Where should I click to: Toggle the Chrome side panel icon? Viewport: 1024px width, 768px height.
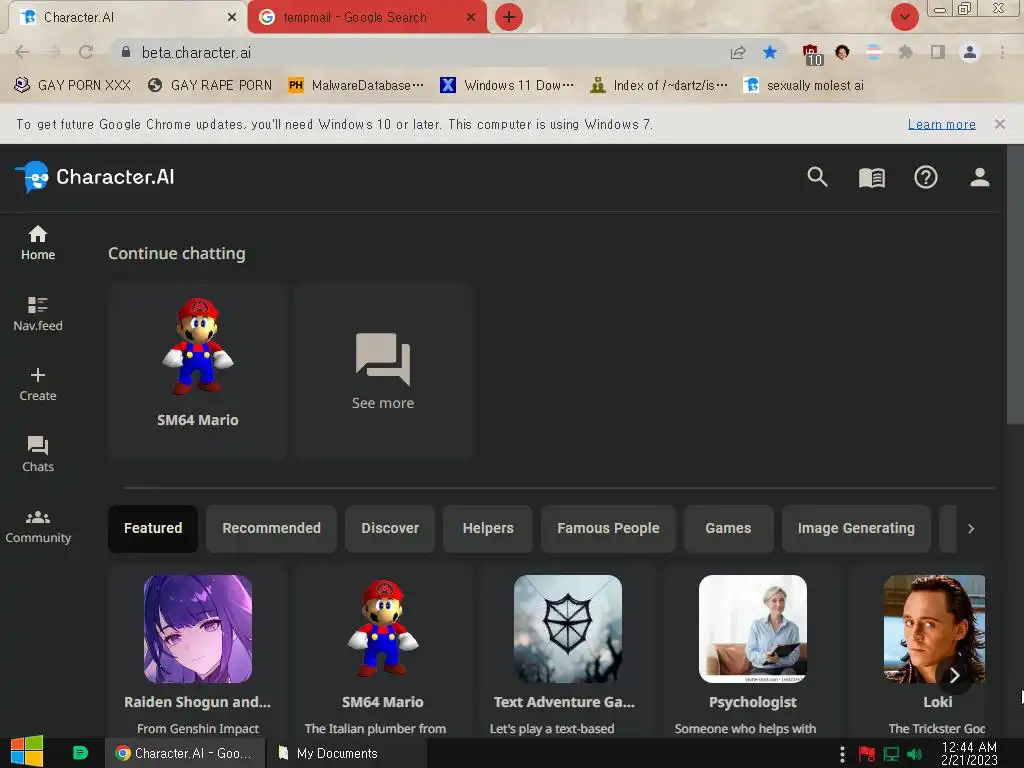click(937, 52)
